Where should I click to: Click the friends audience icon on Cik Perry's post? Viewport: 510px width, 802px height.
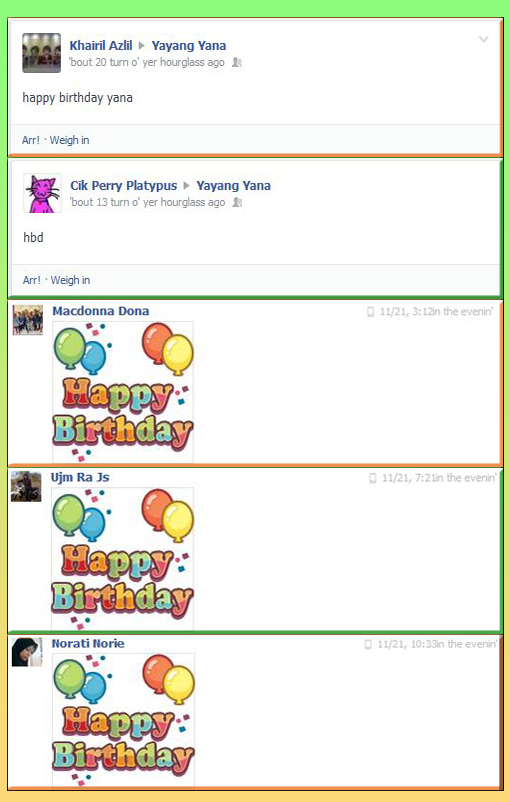(x=237, y=203)
